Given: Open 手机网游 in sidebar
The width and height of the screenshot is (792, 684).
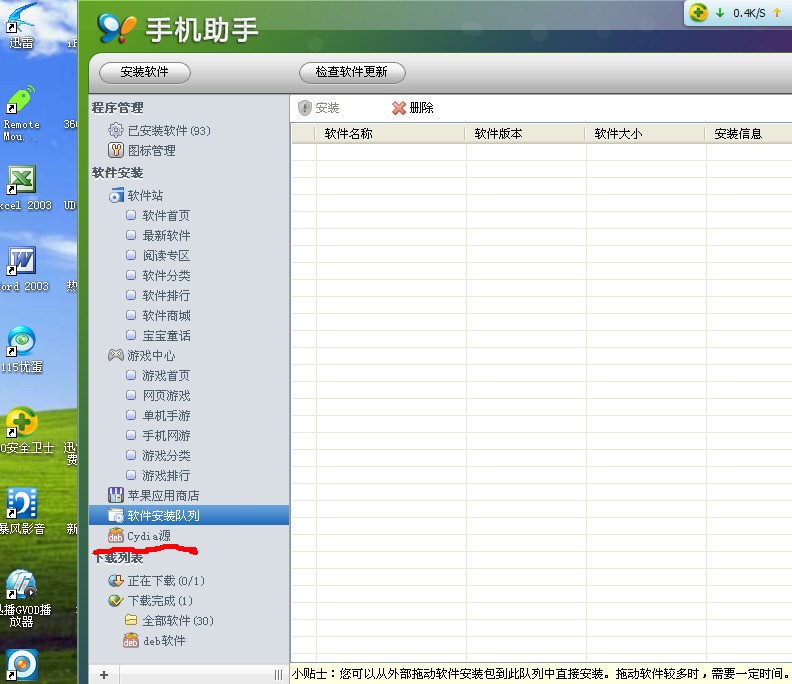Looking at the screenshot, I should tap(158, 435).
